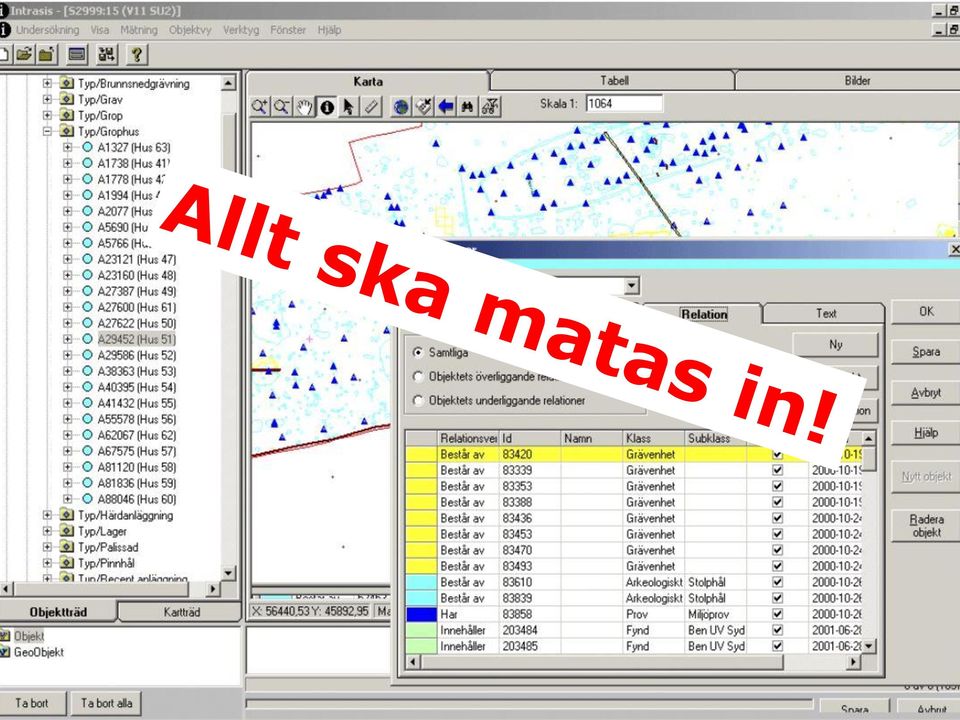The height and width of the screenshot is (720, 960).
Task: Click the Skala 1: input field
Action: pyautogui.click(x=624, y=103)
